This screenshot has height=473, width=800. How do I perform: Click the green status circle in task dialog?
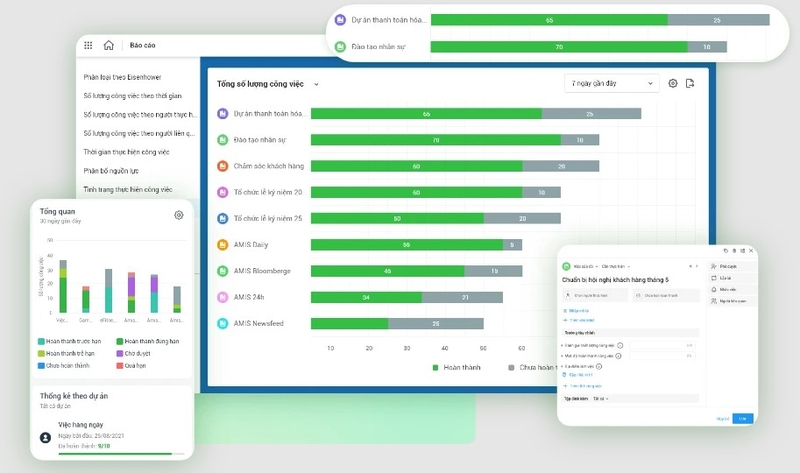[x=566, y=266]
